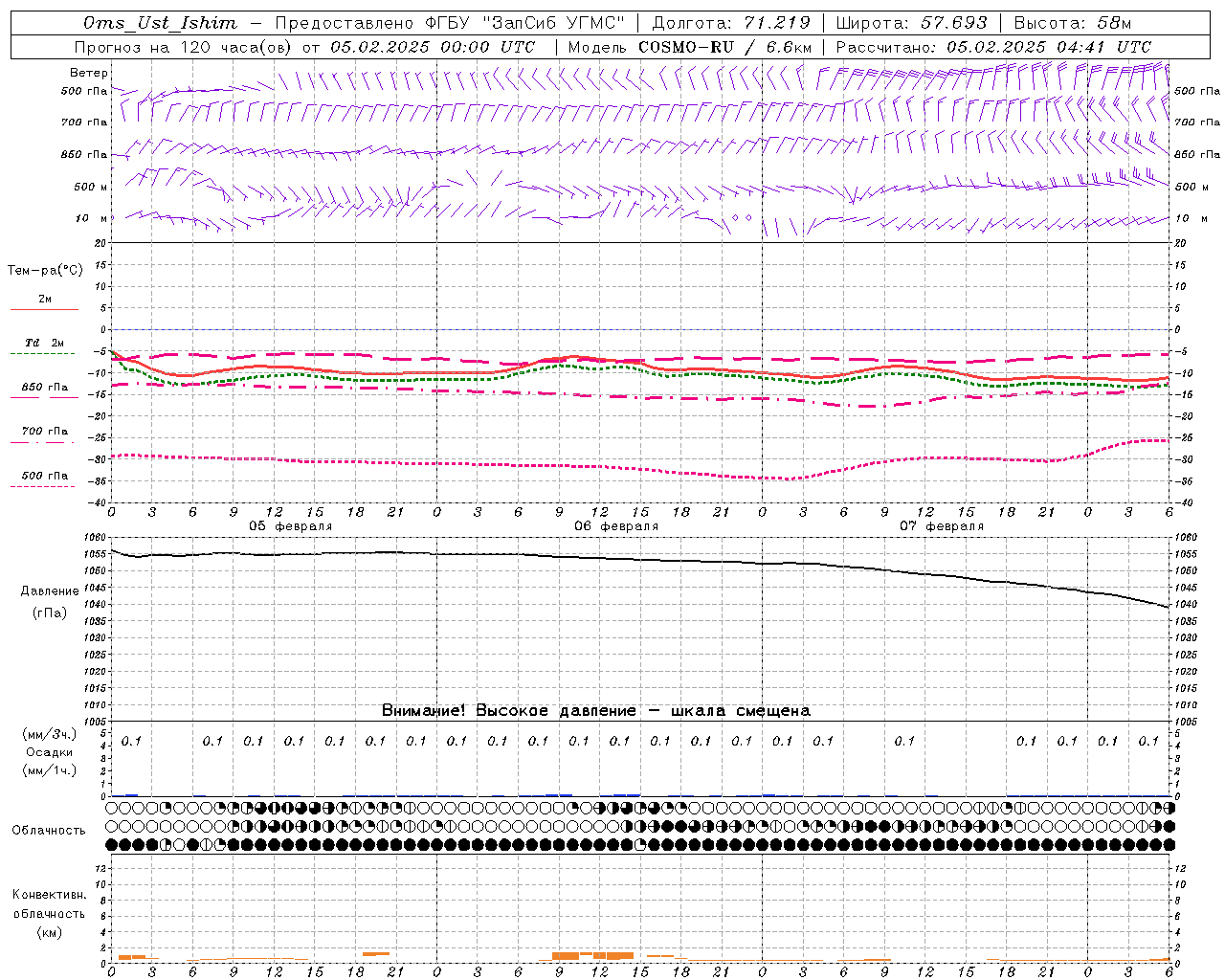
Task: Click the Рассчитано: 05.02.2025 04:41 UTC timestamp
Action: click(x=993, y=47)
